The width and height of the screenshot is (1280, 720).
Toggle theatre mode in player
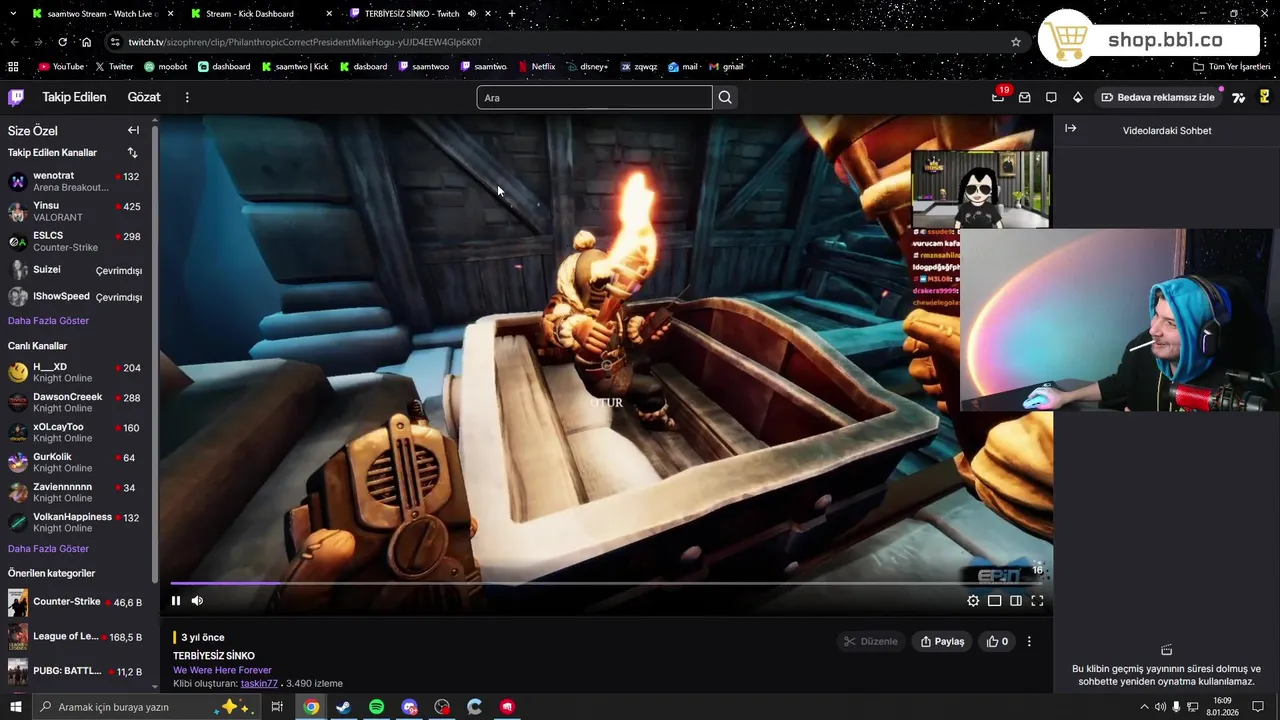point(1016,601)
